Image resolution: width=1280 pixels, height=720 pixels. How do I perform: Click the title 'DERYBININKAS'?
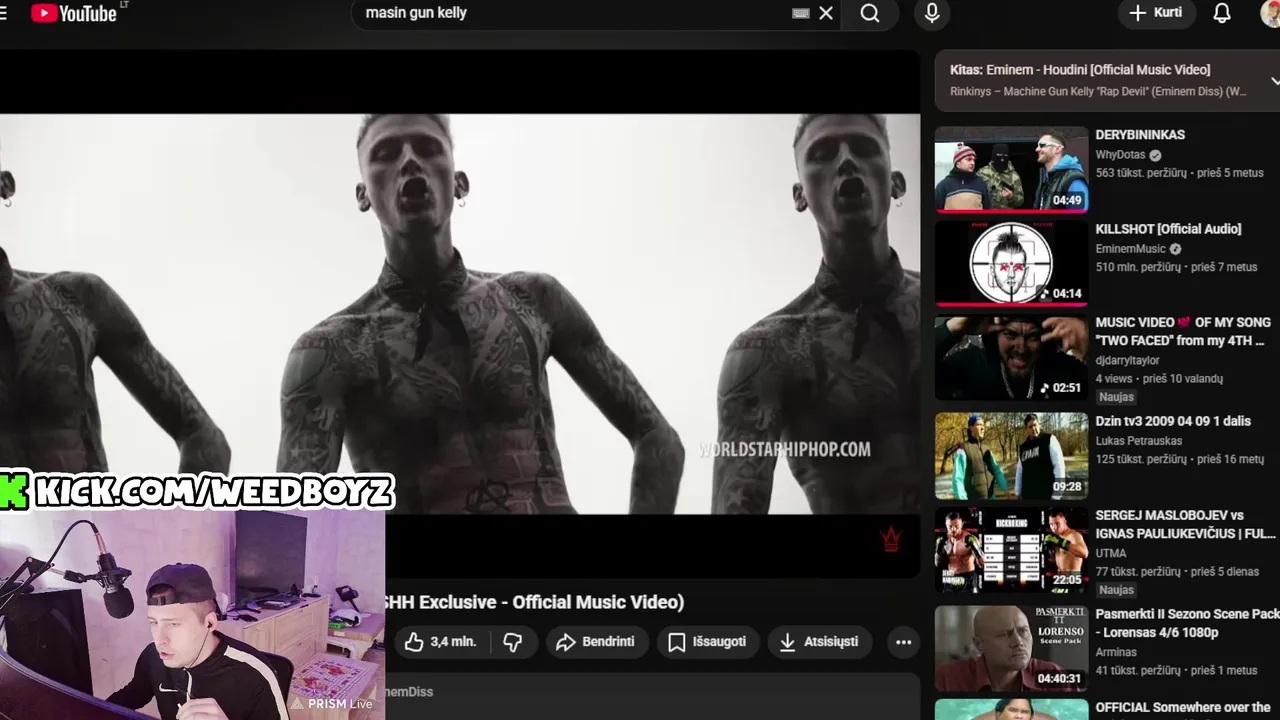[x=1140, y=135]
